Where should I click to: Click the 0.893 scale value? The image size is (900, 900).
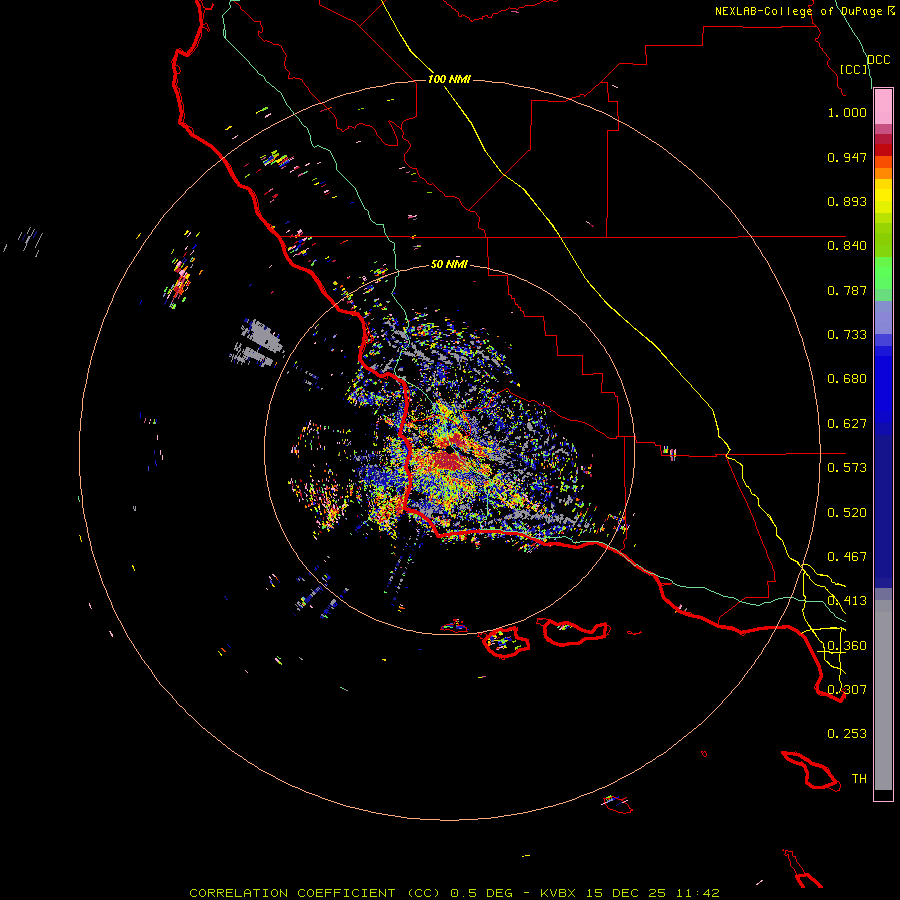tap(847, 201)
